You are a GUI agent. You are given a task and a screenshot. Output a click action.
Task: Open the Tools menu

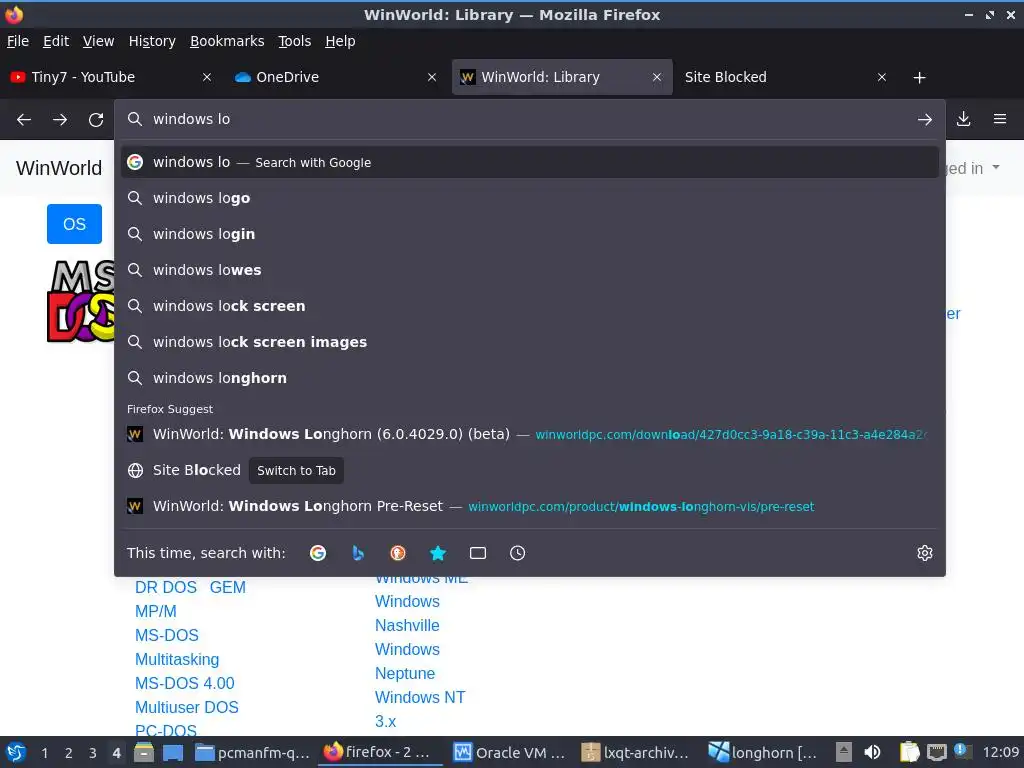click(x=295, y=41)
